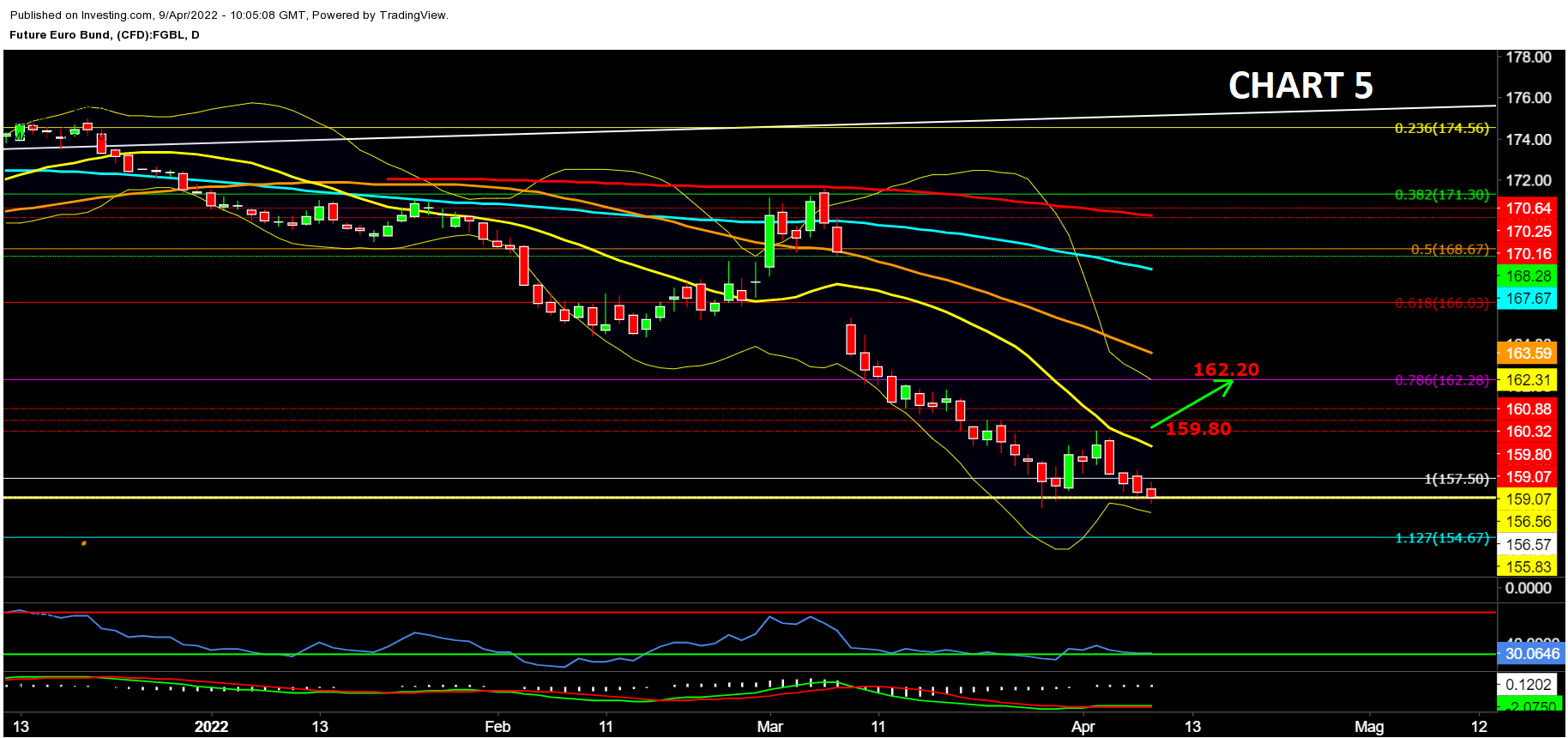Image resolution: width=1568 pixels, height=738 pixels.
Task: Select the Apr label on time axis
Action: point(1083,727)
